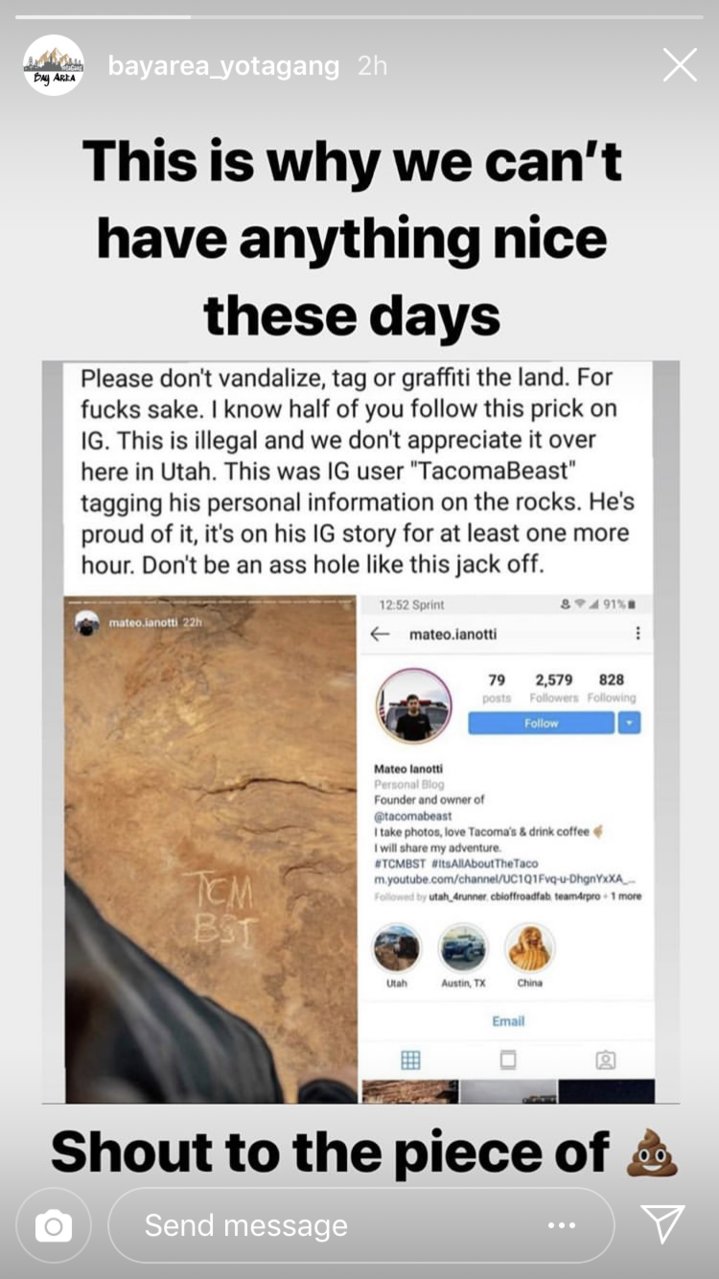
Task: Open bayarea_yotagang profile avatar
Action: (53, 66)
